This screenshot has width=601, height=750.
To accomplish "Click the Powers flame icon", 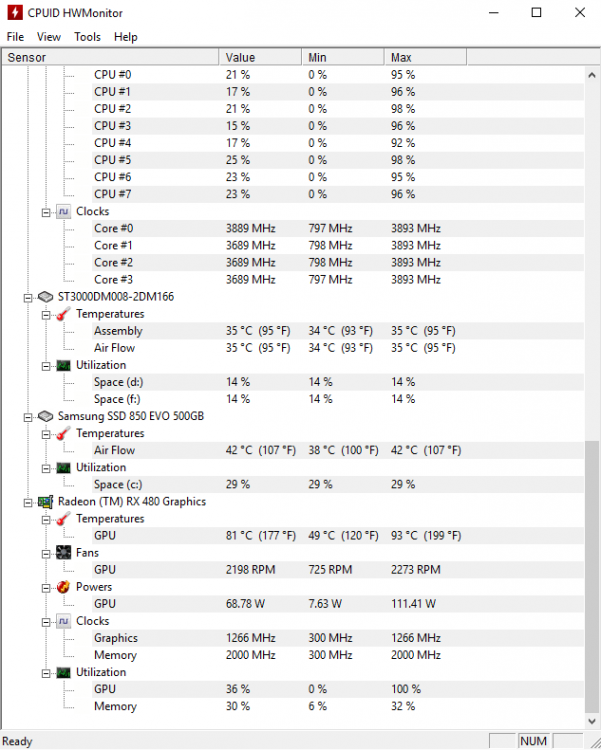I will [63, 587].
